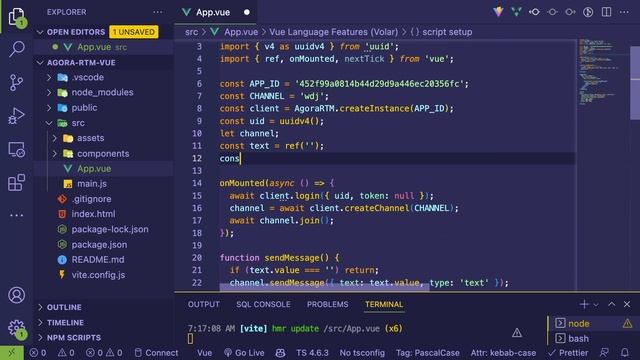Add a new terminal with plus icon

coord(584,304)
